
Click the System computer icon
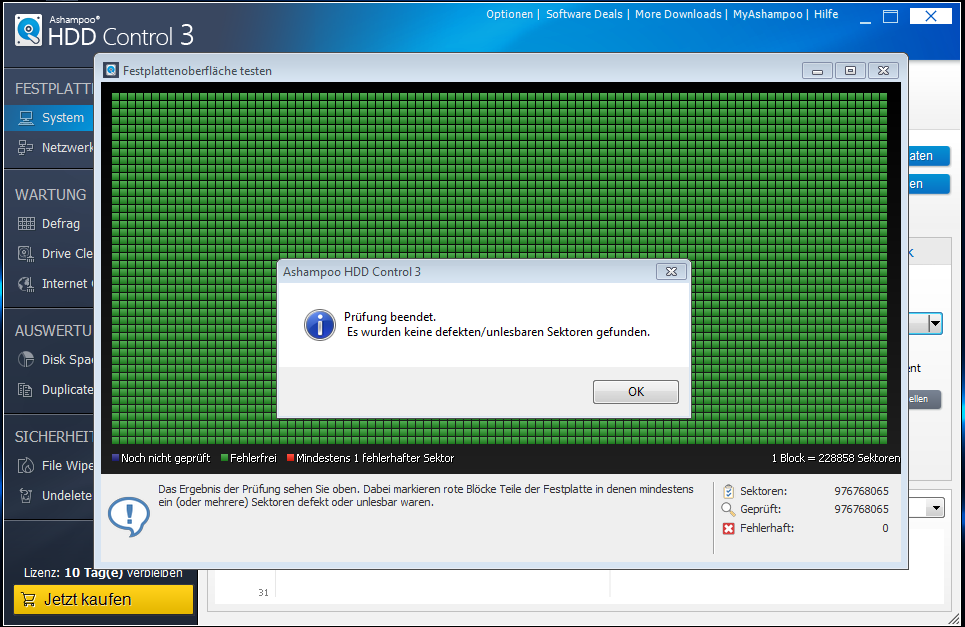[26, 118]
